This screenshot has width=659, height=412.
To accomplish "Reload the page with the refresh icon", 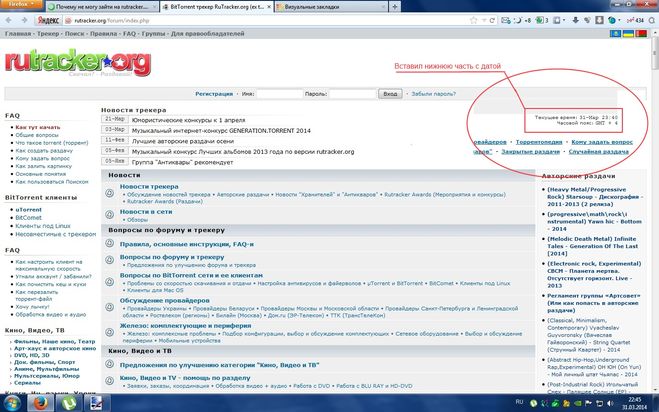I will pyautogui.click(x=492, y=20).
